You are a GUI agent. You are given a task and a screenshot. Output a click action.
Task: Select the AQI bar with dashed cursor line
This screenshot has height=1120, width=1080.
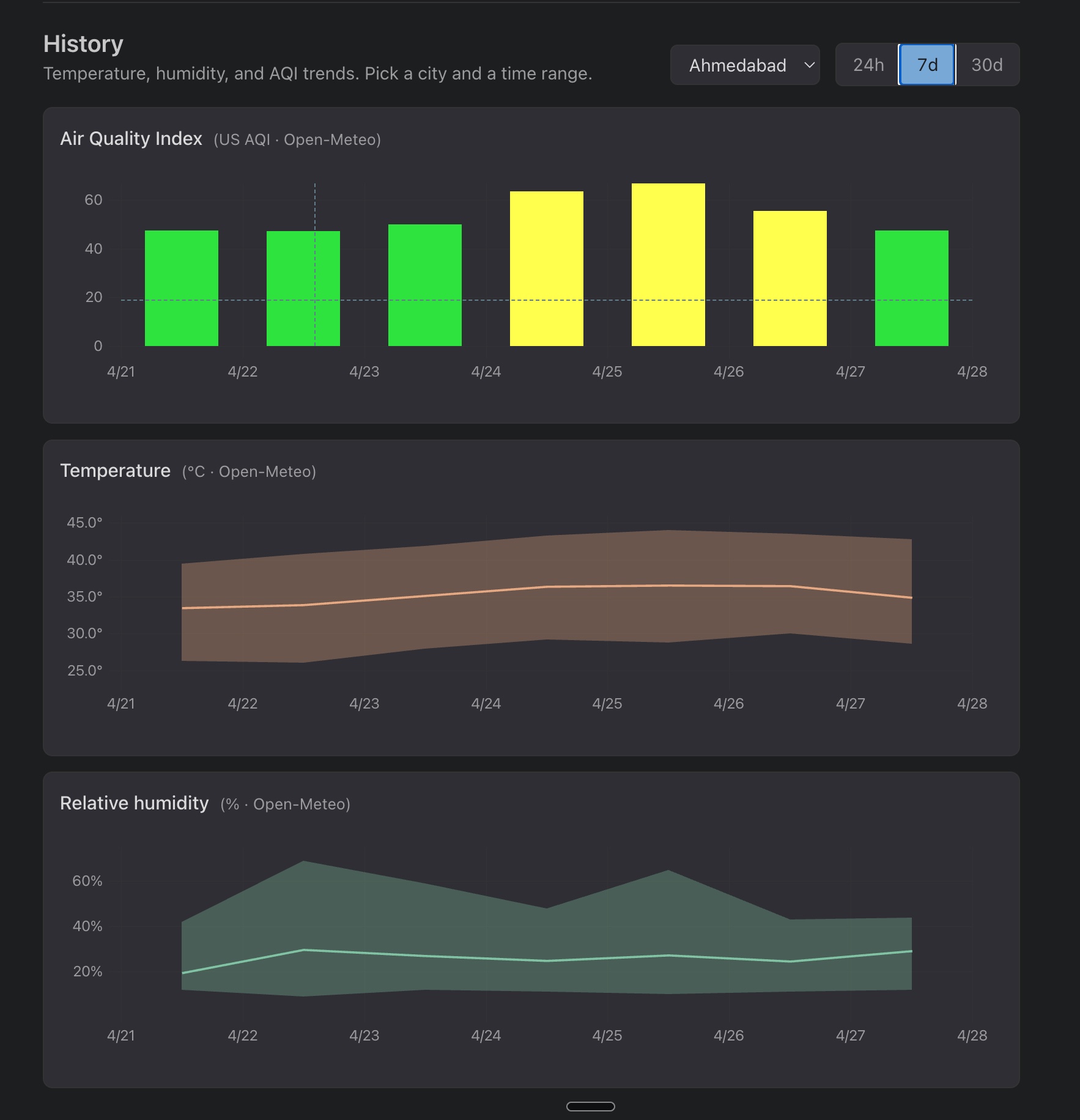[x=303, y=287]
